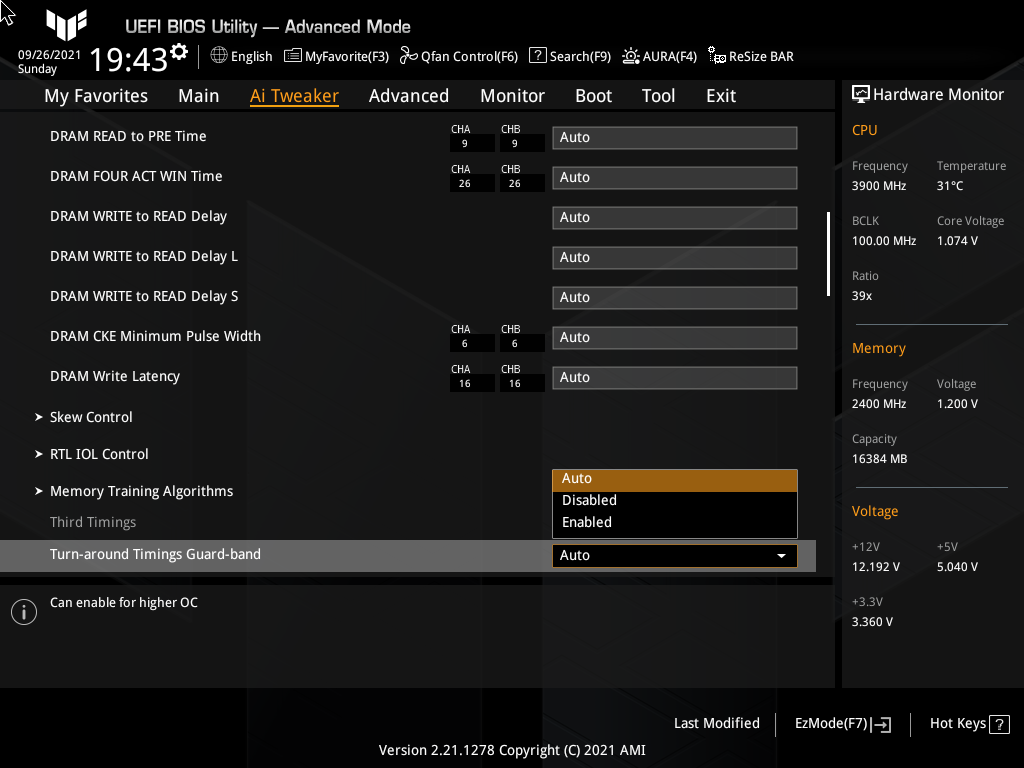Open the Boot menu
This screenshot has height=768, width=1024.
pyautogui.click(x=593, y=95)
